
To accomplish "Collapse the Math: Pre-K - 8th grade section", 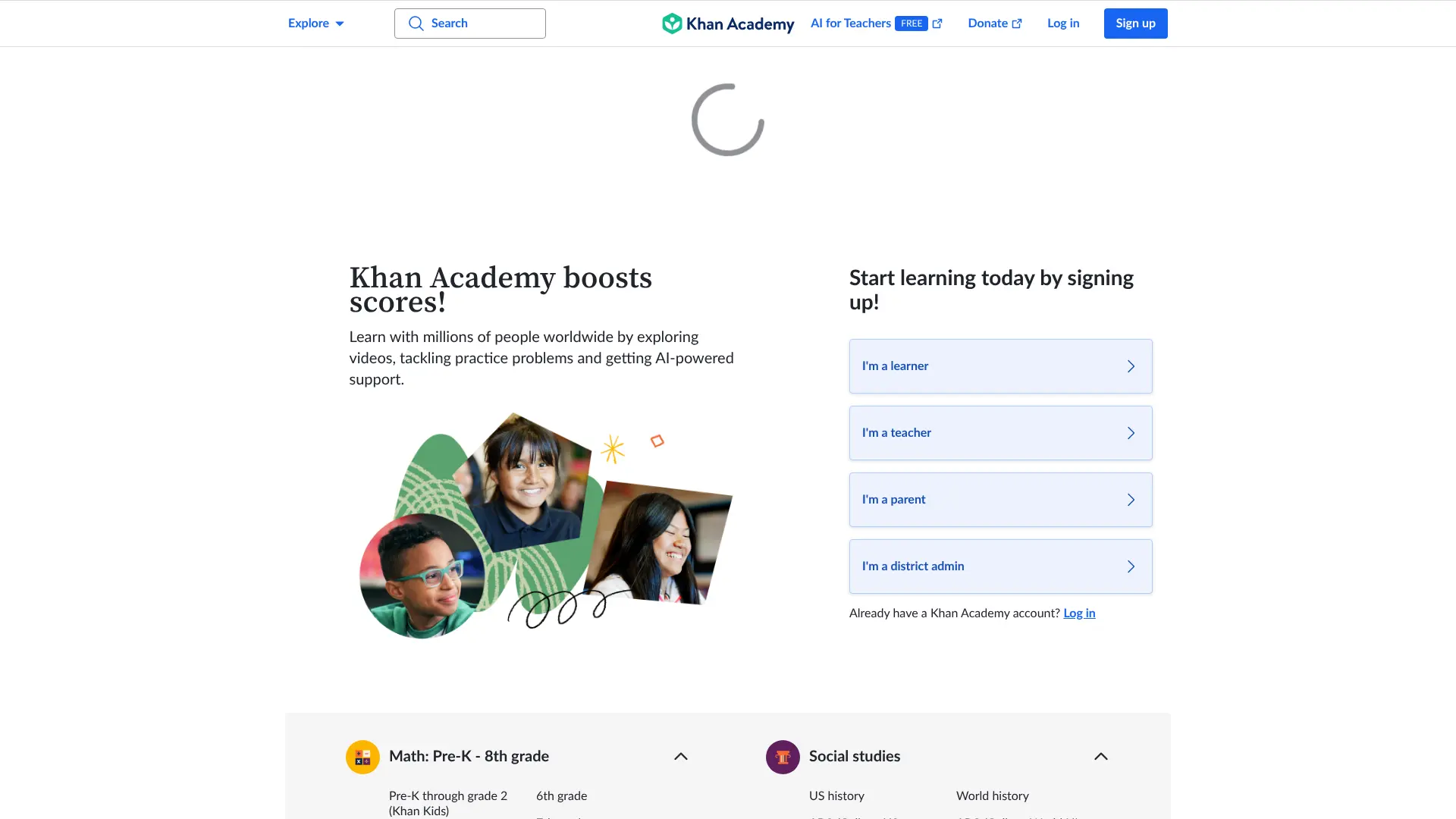I will [x=681, y=757].
